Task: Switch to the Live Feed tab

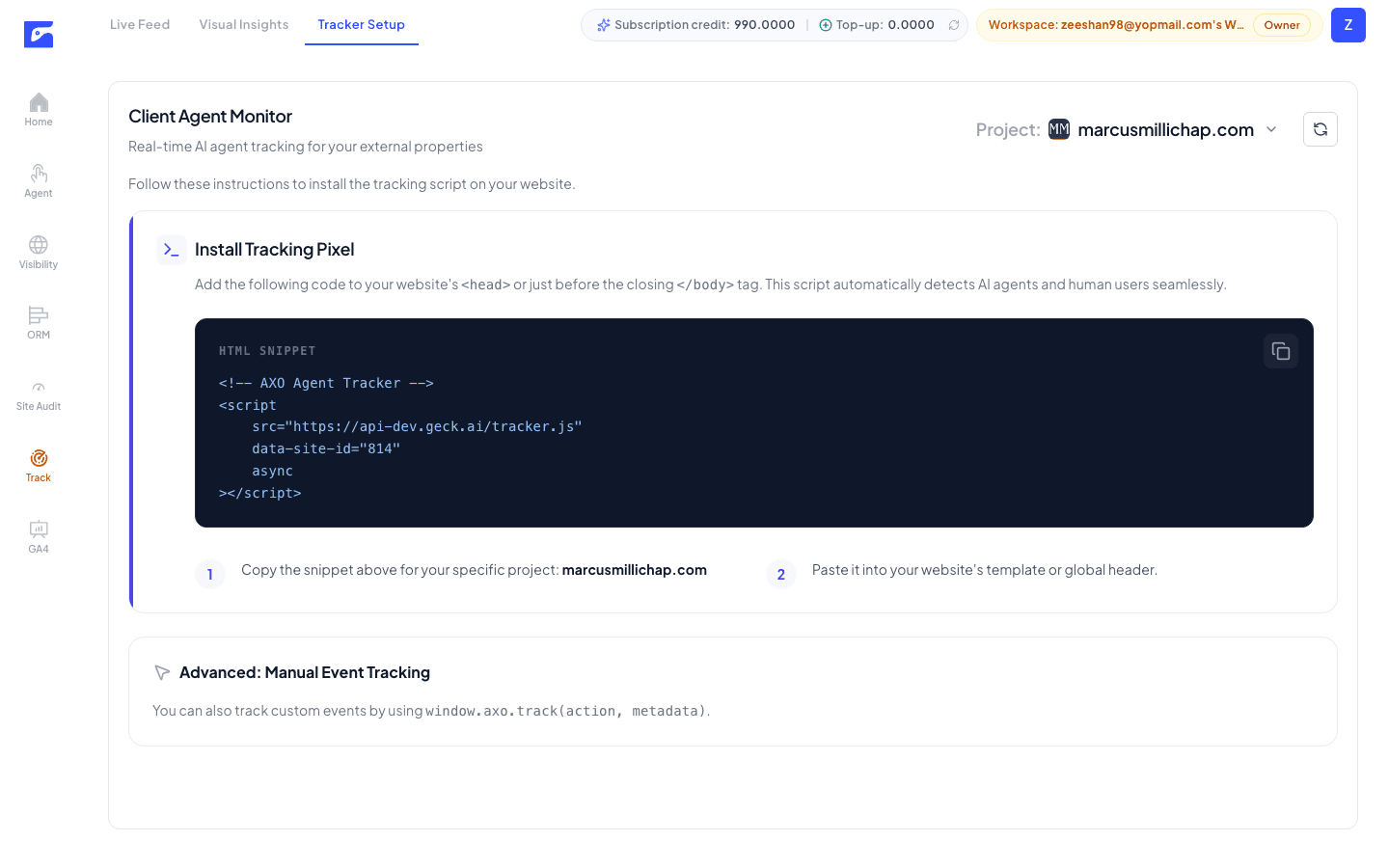Action: tap(140, 24)
